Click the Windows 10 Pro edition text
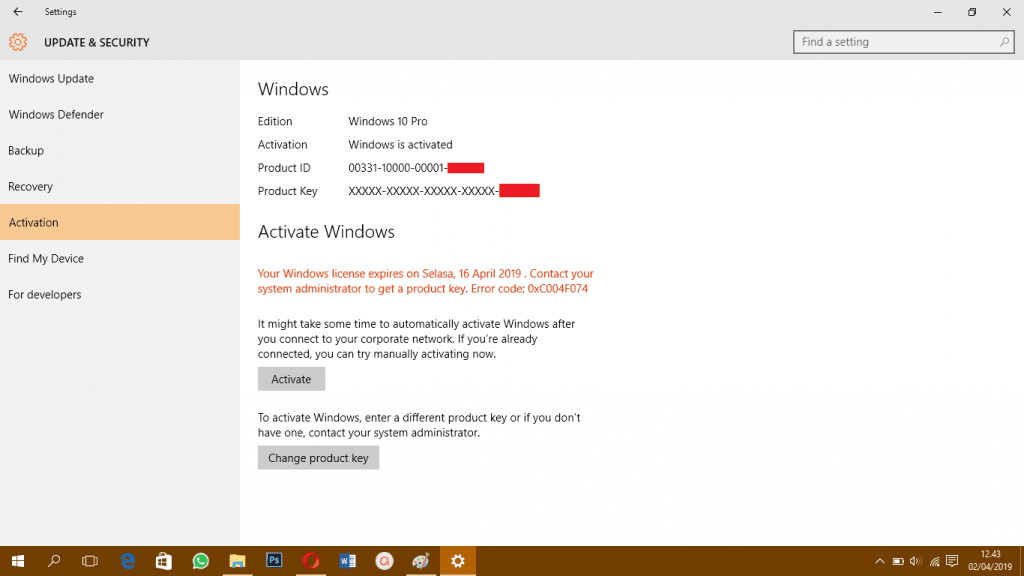 click(388, 121)
